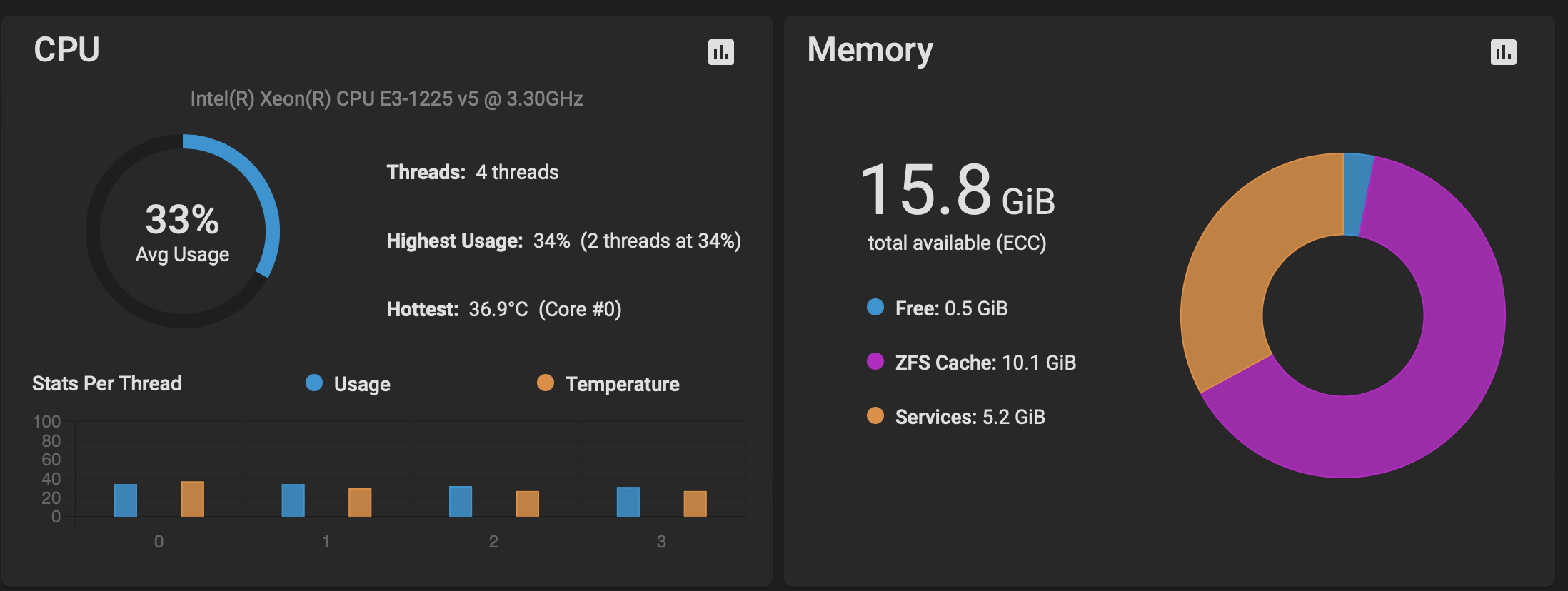Select the 33% Avg Usage gauge
Viewport: 1568px width, 591px height.
(183, 231)
